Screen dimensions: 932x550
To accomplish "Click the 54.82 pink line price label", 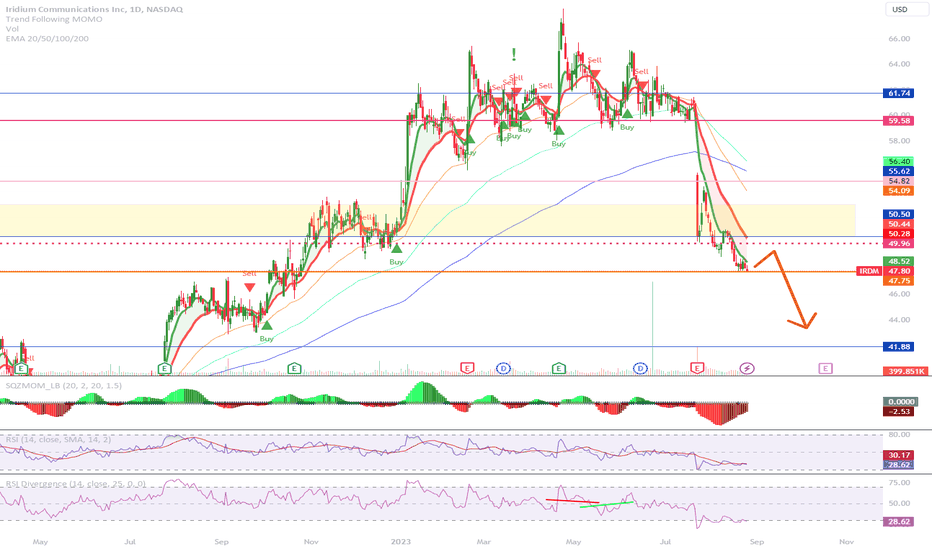I will 899,181.
